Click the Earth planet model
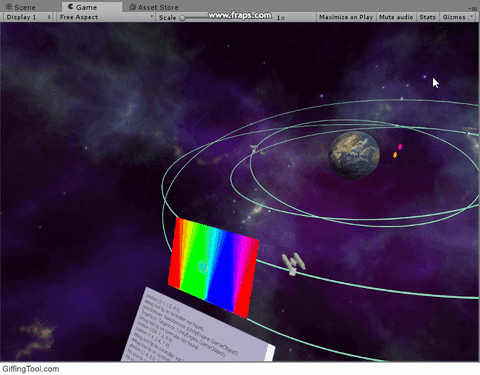Image resolution: width=480 pixels, height=375 pixels. tap(354, 155)
